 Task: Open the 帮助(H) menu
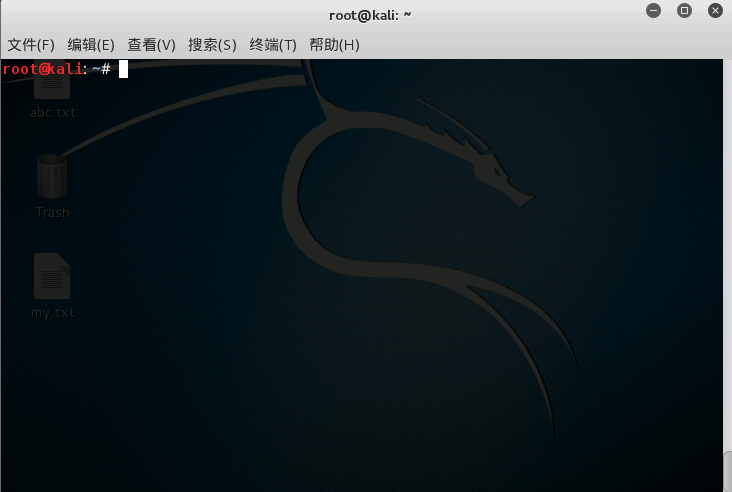point(334,45)
